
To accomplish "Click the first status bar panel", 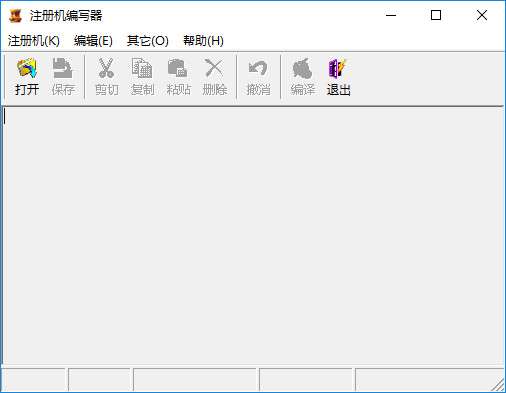I will click(33, 379).
